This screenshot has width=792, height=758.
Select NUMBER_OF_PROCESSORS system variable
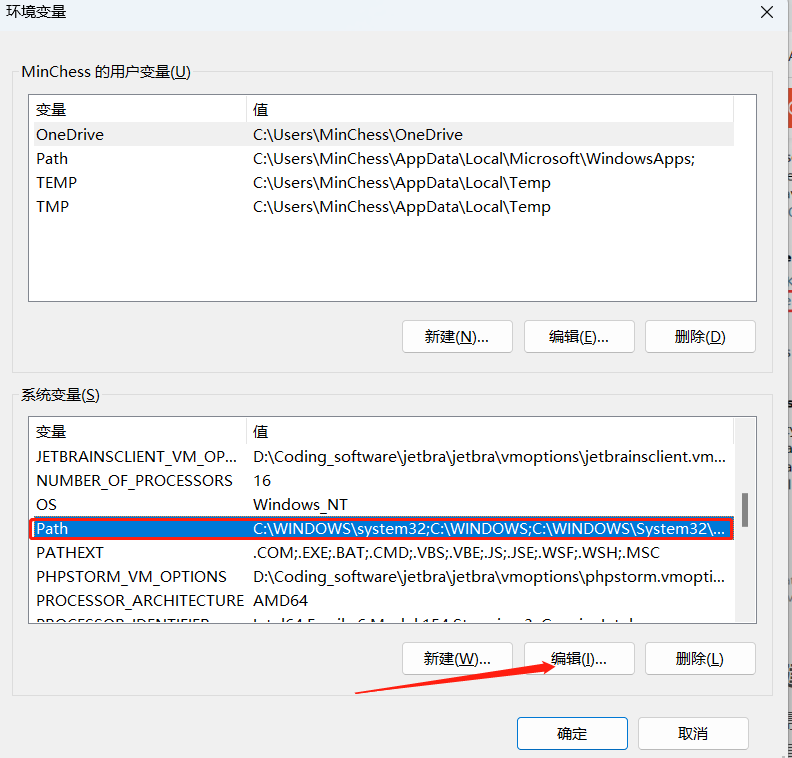pos(384,480)
